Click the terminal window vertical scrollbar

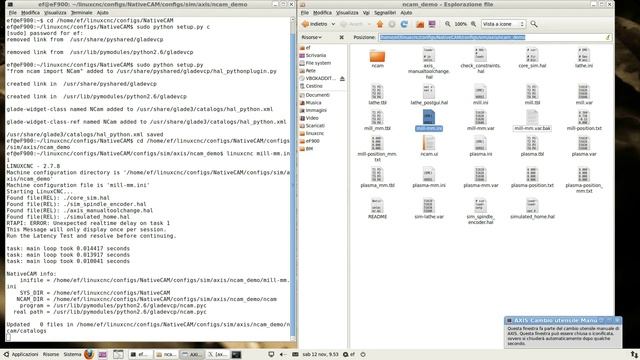coord(293,180)
